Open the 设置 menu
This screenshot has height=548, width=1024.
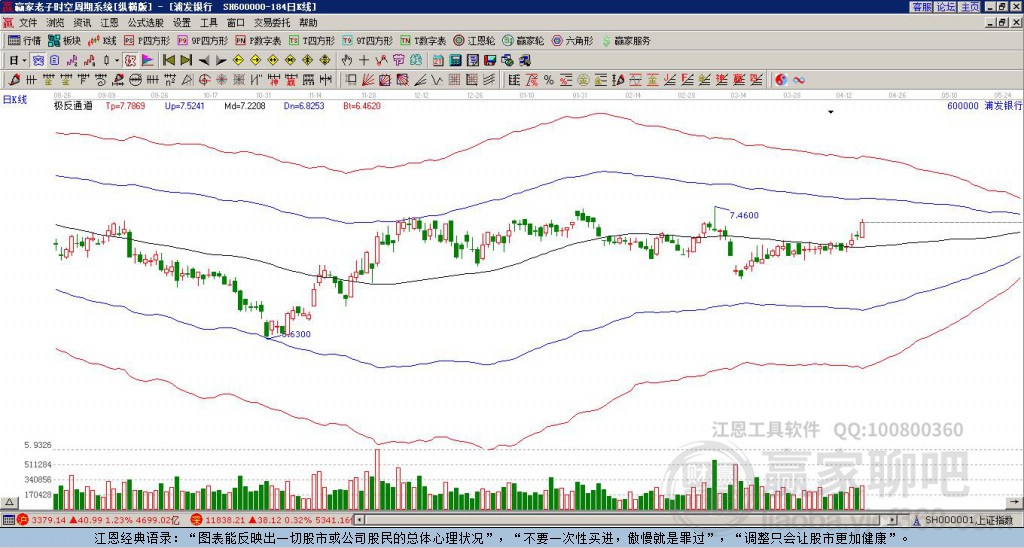click(182, 23)
